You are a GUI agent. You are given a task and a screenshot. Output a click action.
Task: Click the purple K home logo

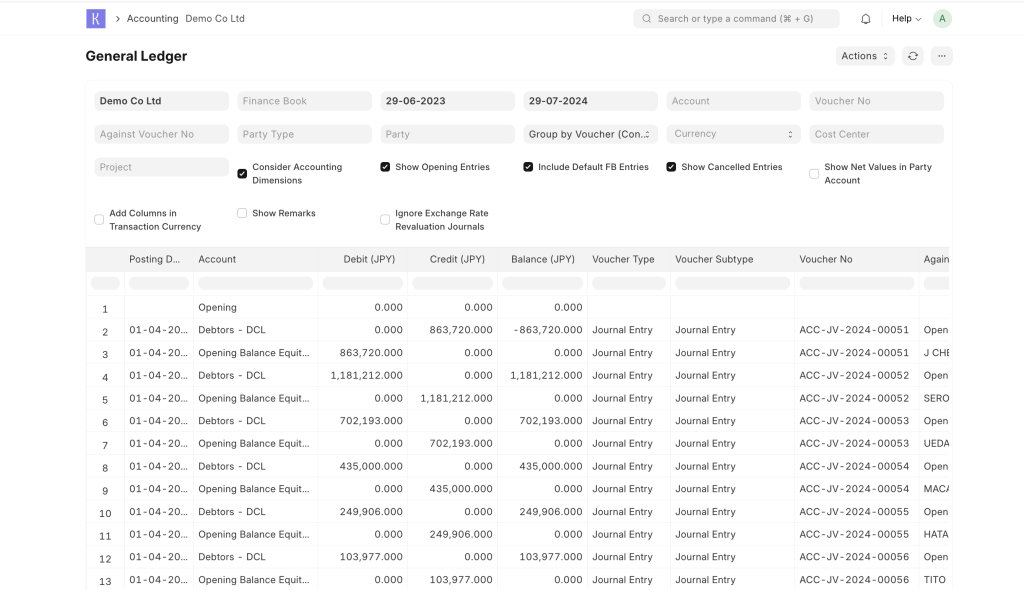click(95, 18)
